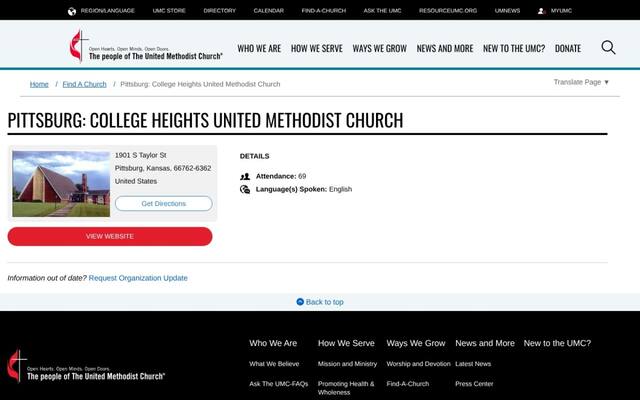Open Press Center footer link

point(474,384)
